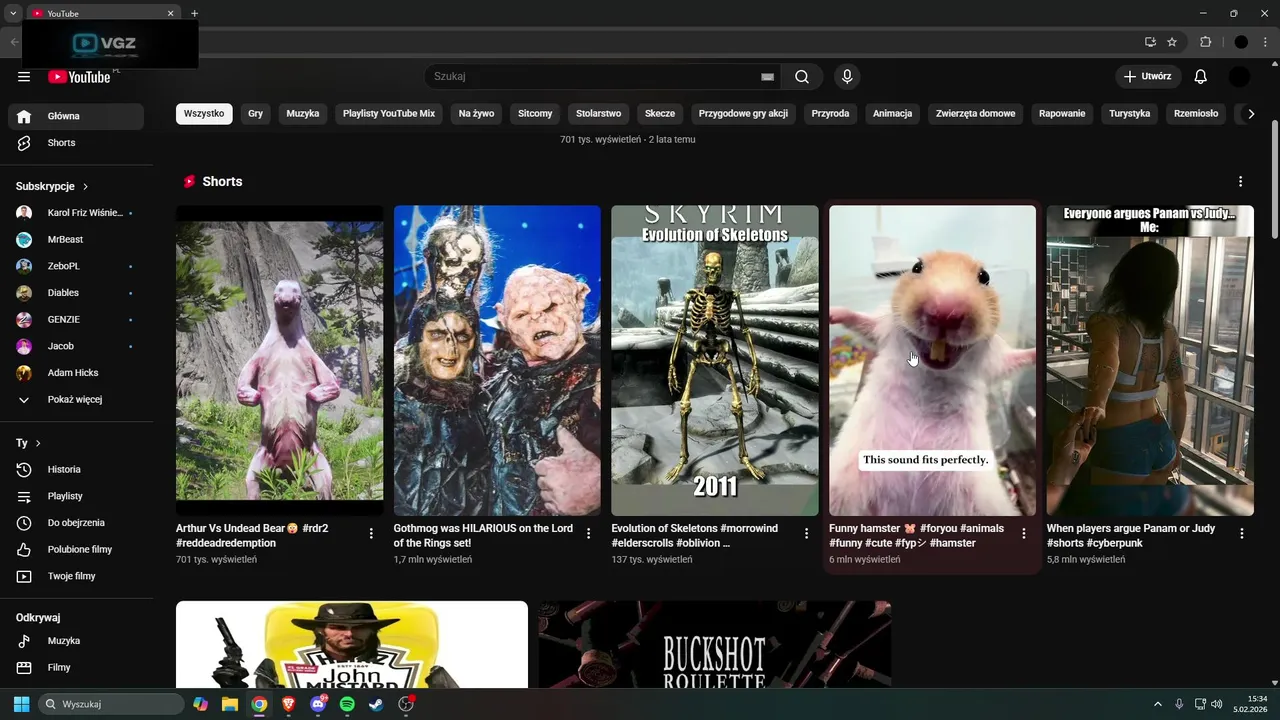This screenshot has height=720, width=1280.
Task: Open Polubione filmy liked videos
Action: click(x=76, y=549)
